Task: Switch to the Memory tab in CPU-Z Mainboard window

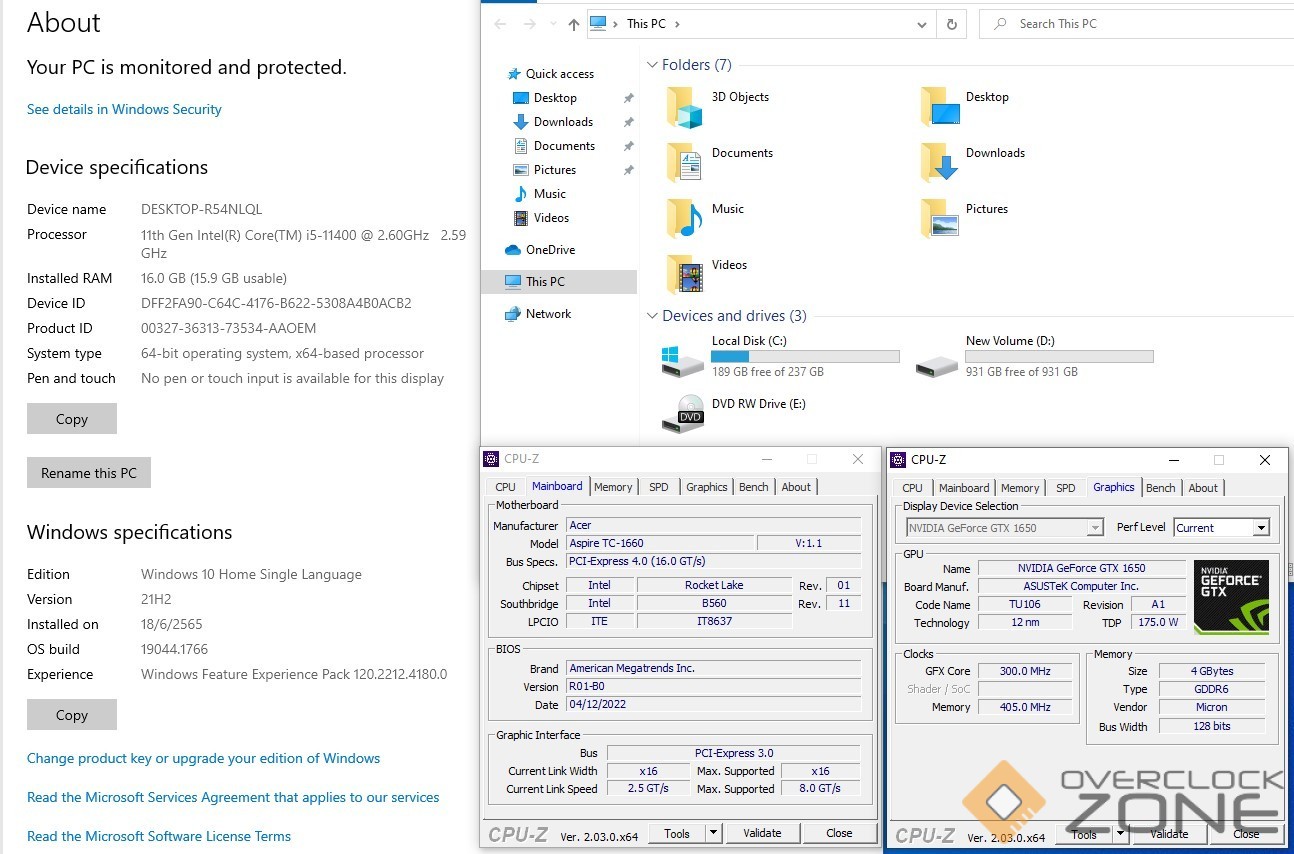Action: point(613,487)
